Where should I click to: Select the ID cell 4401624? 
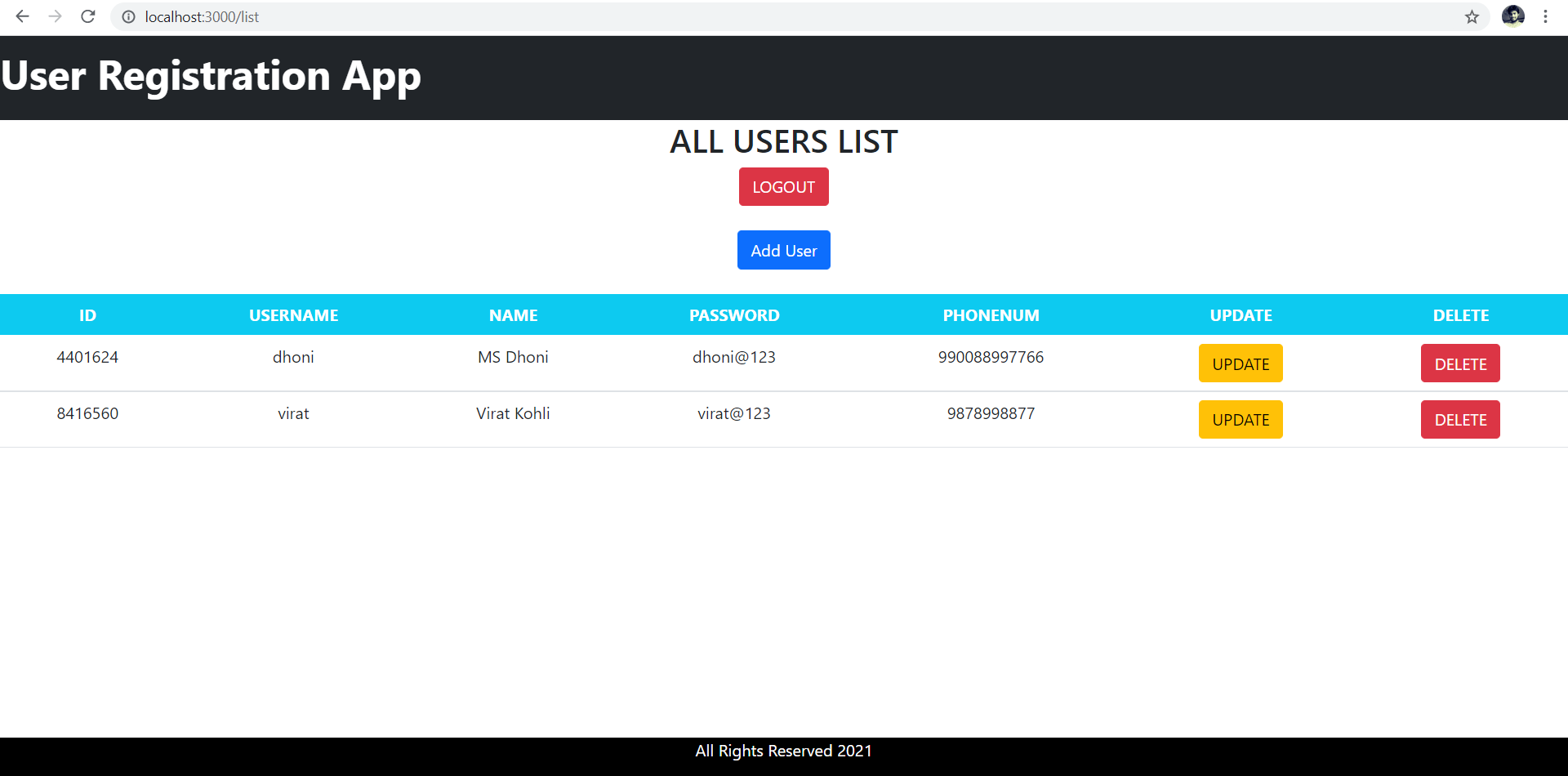coord(87,357)
